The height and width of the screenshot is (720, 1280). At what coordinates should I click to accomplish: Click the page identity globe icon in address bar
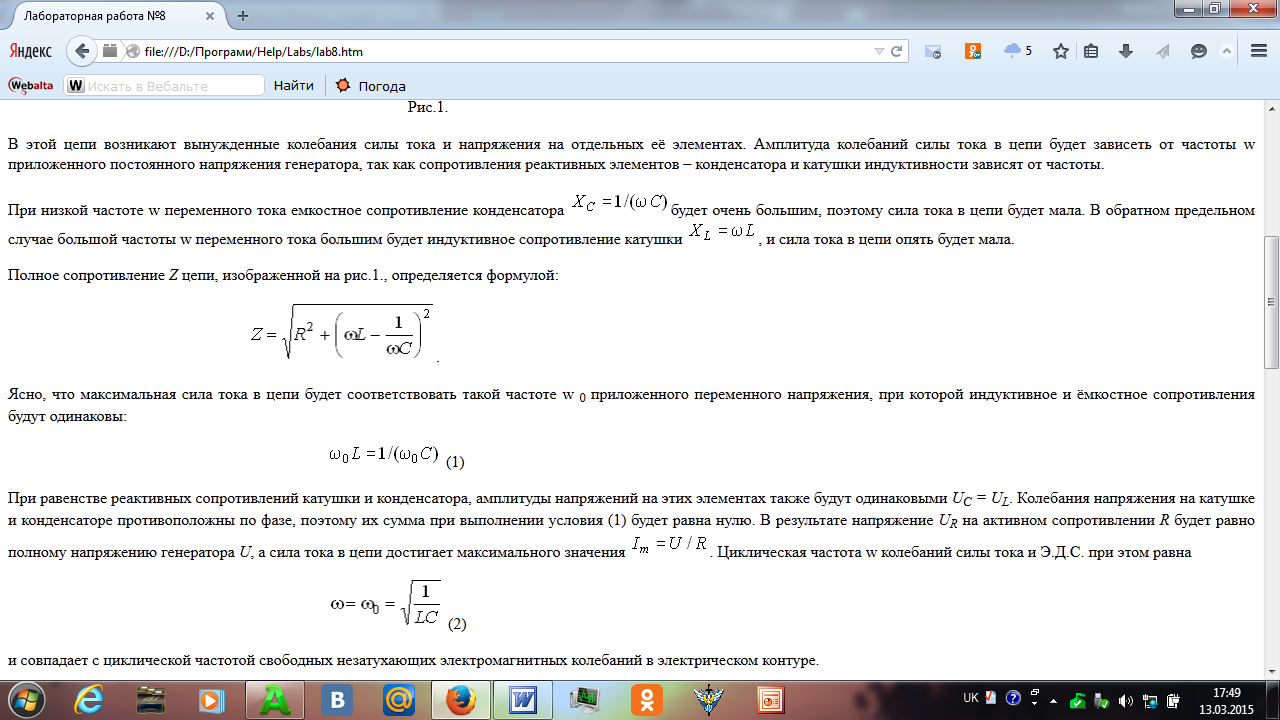coord(132,51)
